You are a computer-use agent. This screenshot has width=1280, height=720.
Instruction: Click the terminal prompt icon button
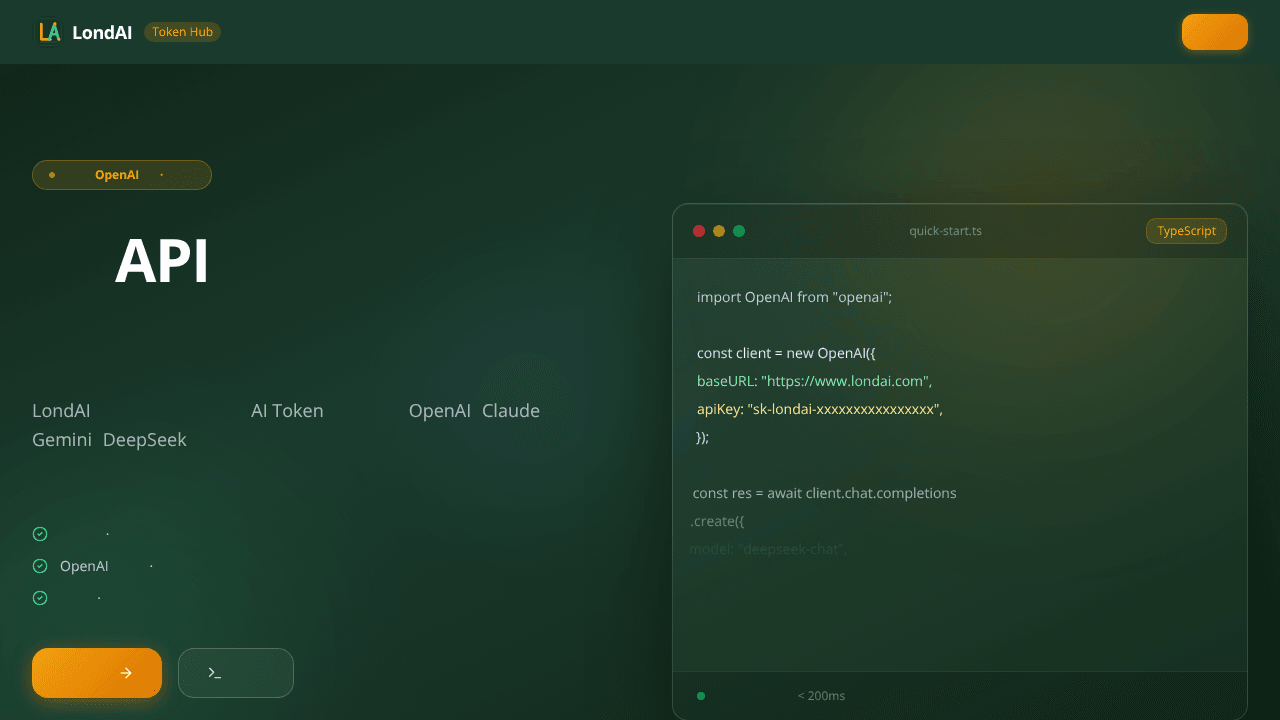coord(236,673)
